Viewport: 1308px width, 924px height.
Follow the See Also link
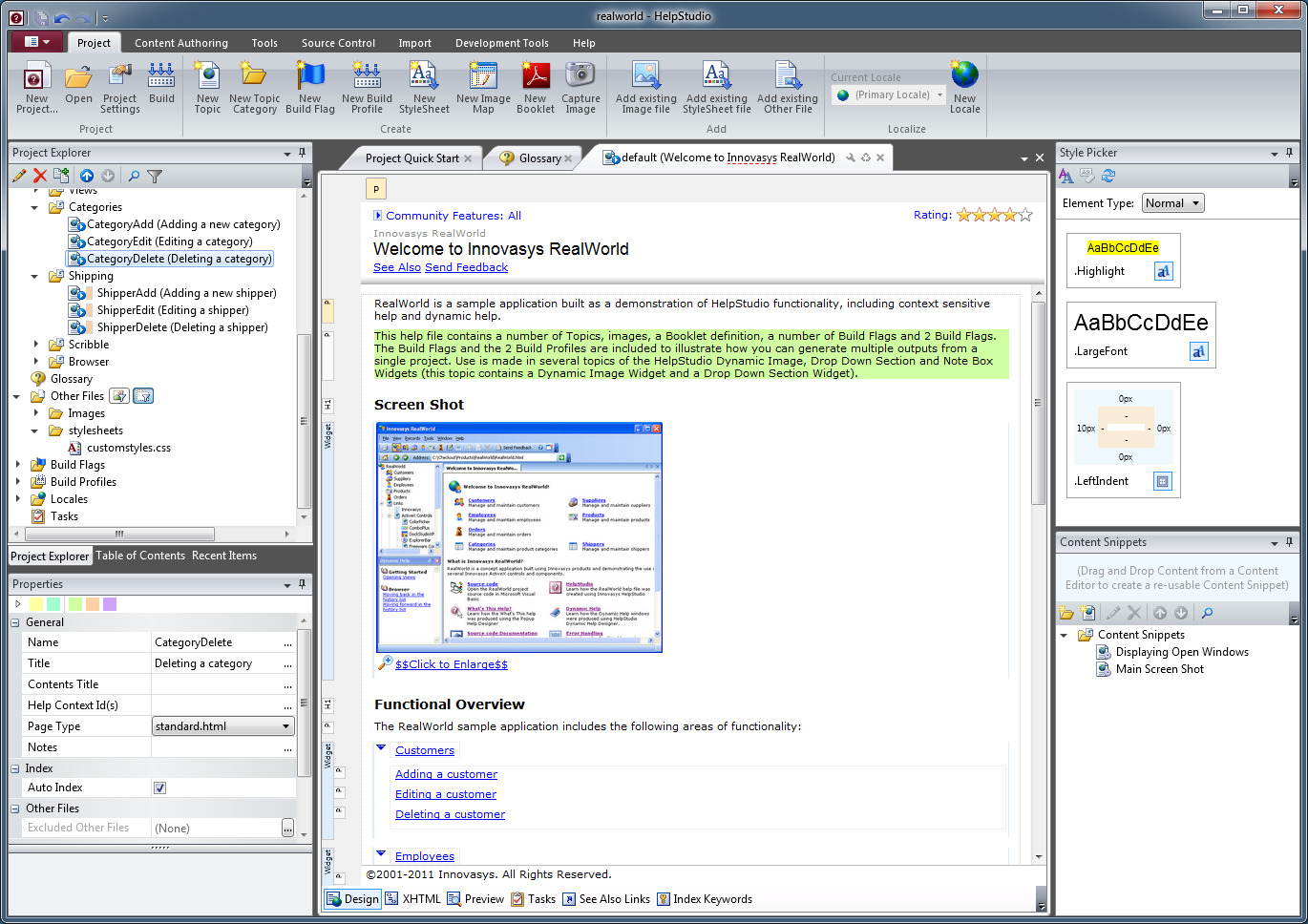pyautogui.click(x=397, y=267)
